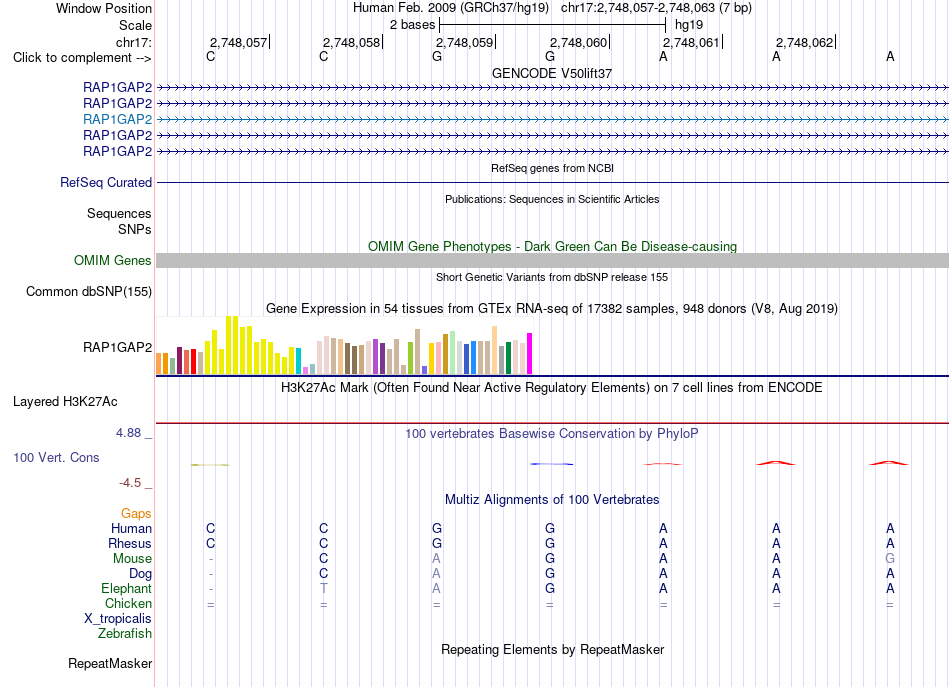Click the hg19 label next to scale bar
Image resolution: width=950 pixels, height=687 pixels.
(689, 25)
